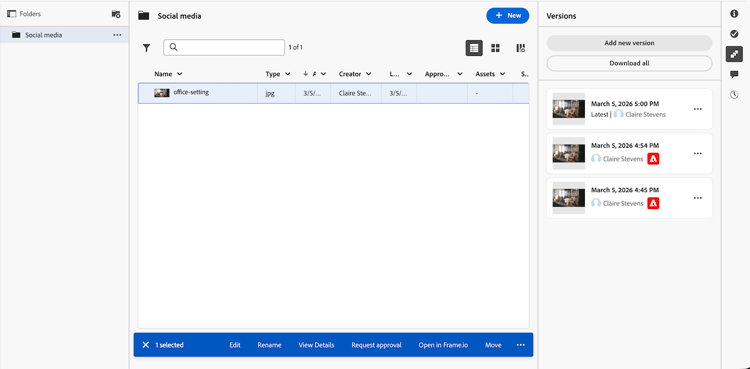Click the Claire Ste... creator cell

(x=356, y=93)
